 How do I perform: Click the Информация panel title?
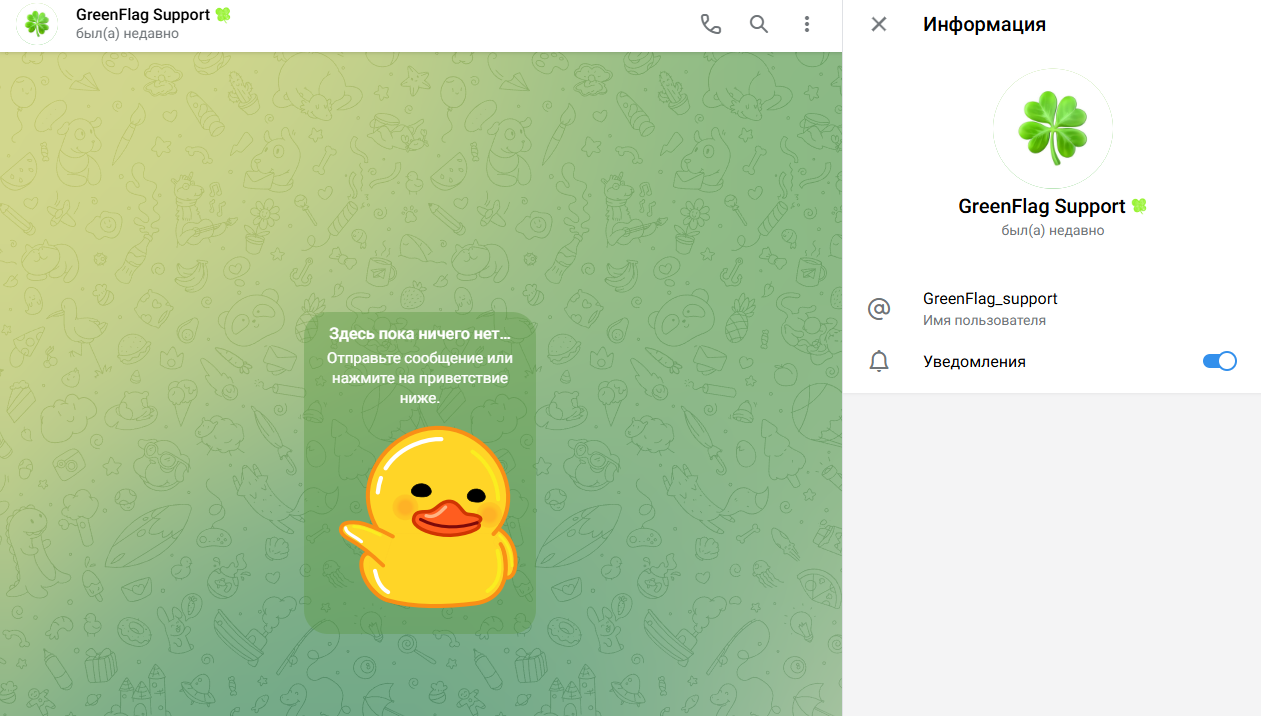click(x=984, y=25)
